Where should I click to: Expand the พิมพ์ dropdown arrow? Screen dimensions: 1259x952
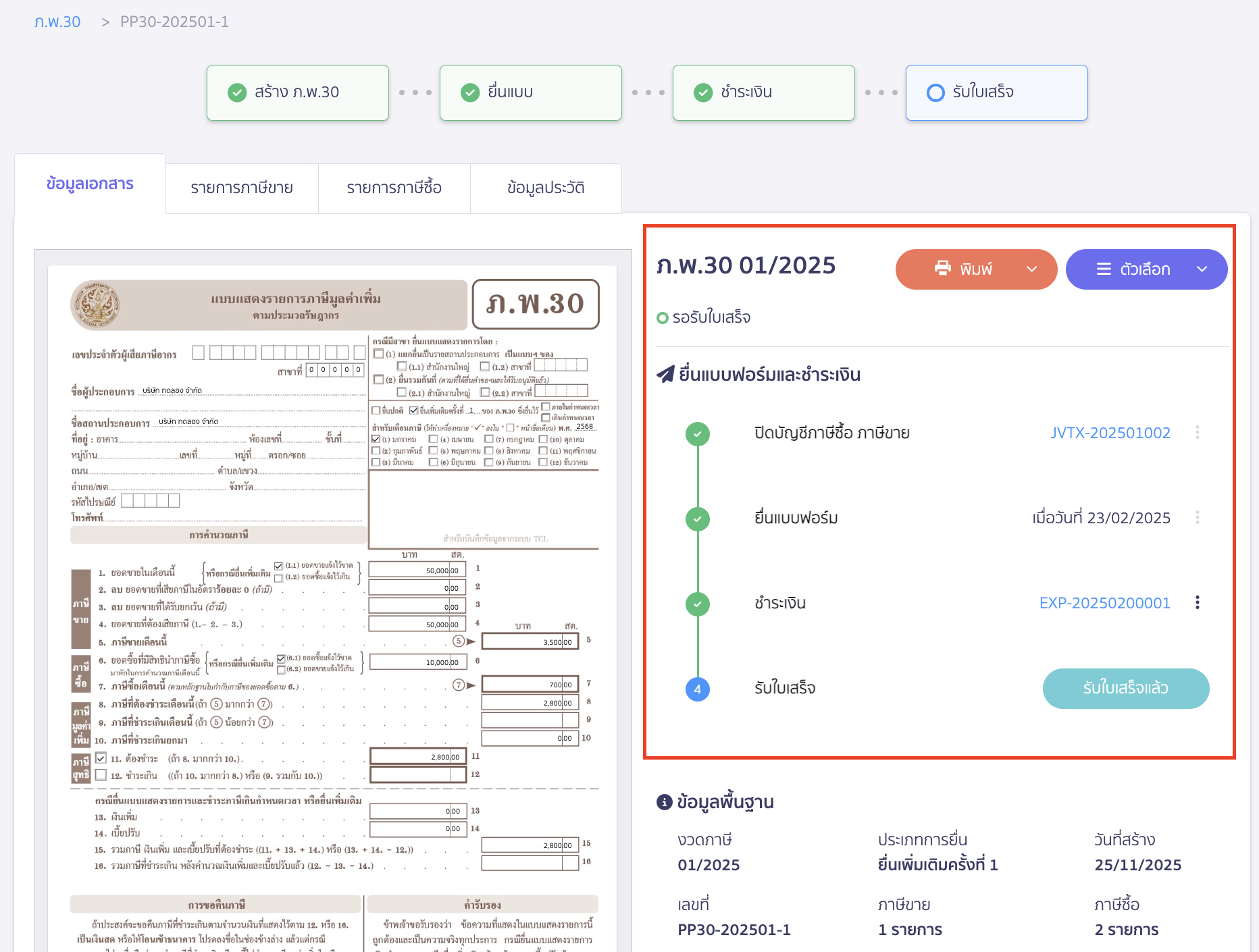1031,269
